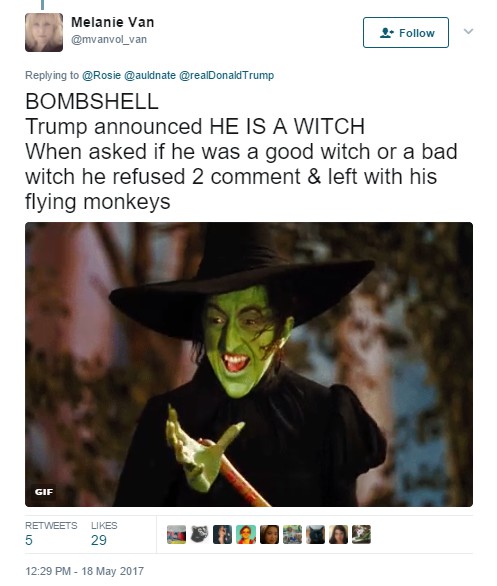The width and height of the screenshot is (497, 586).
Task: Open the teal-background cartoon liker avatar
Action: click(x=246, y=534)
